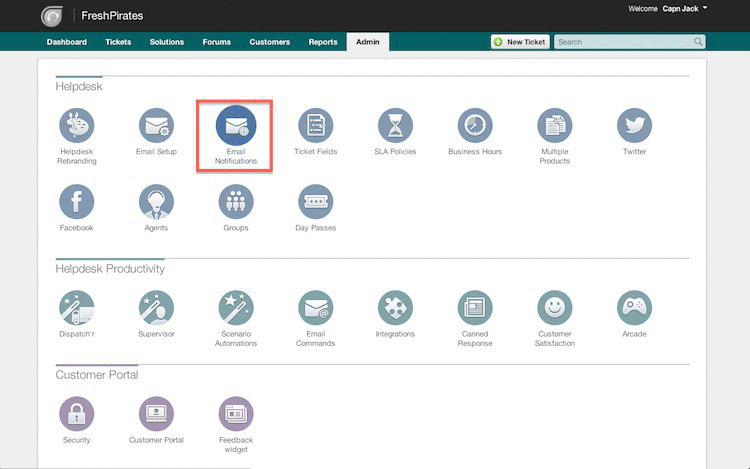Open the Forums tab

pos(217,42)
